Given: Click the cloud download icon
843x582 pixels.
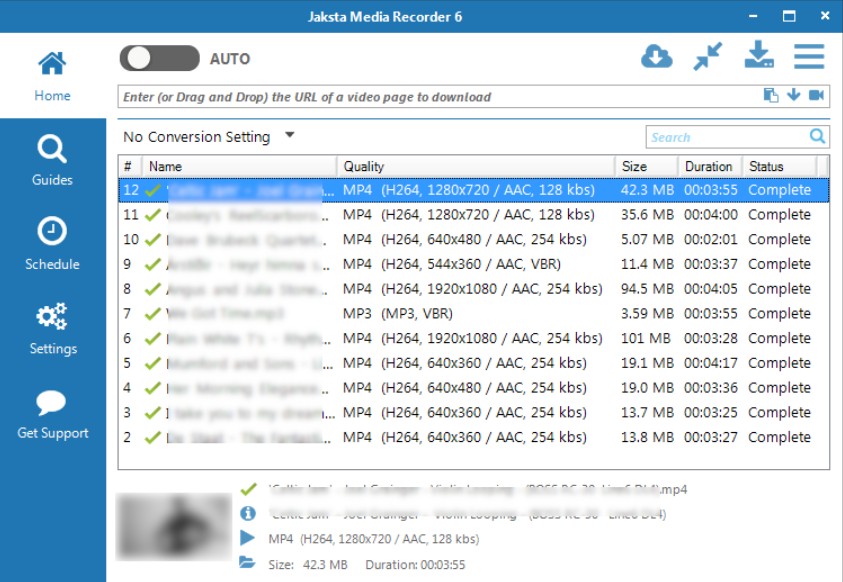Looking at the screenshot, I should (x=656, y=56).
